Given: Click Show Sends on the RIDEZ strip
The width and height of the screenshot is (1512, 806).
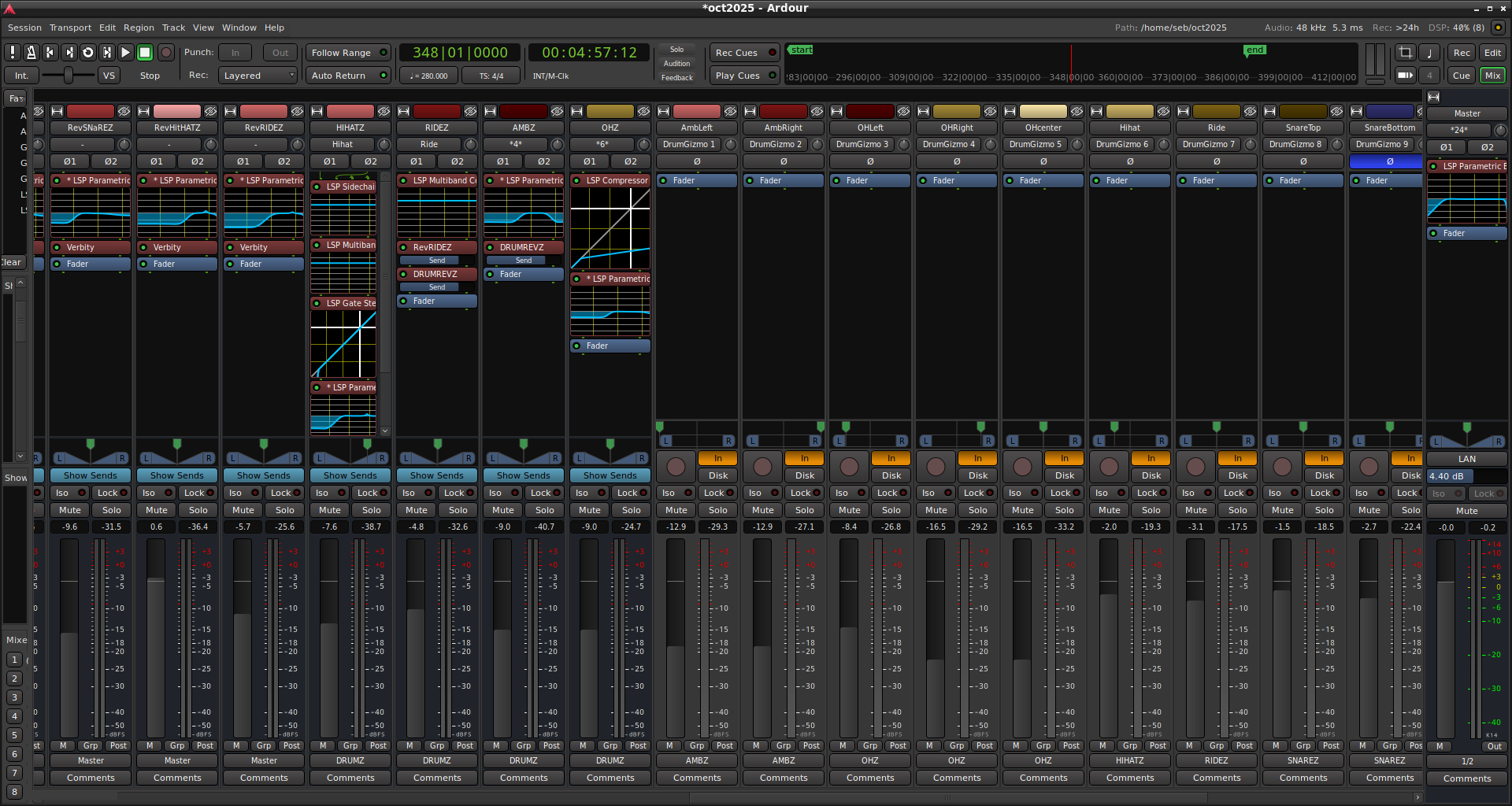Looking at the screenshot, I should [x=437, y=475].
